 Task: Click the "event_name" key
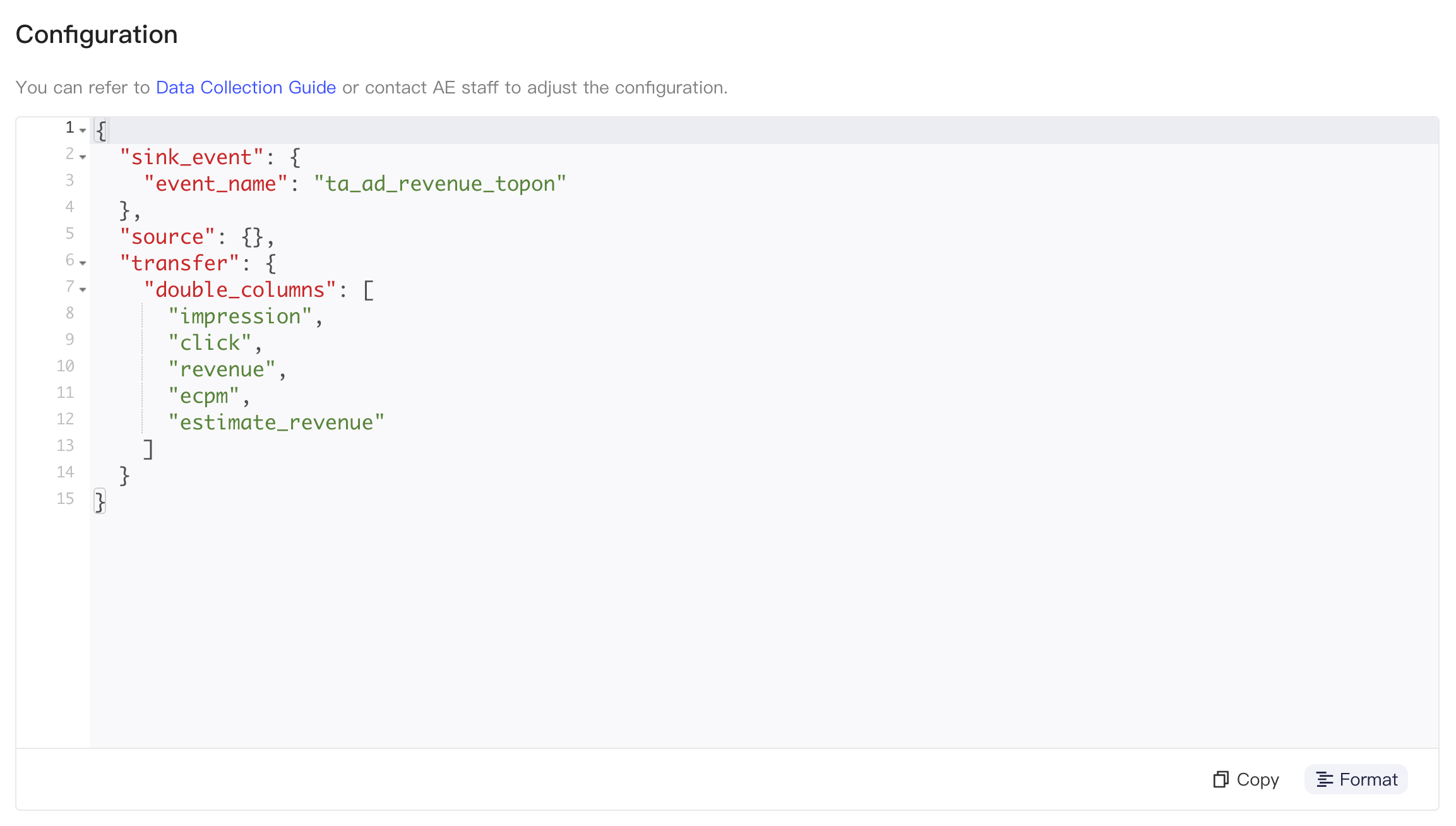[x=215, y=184]
